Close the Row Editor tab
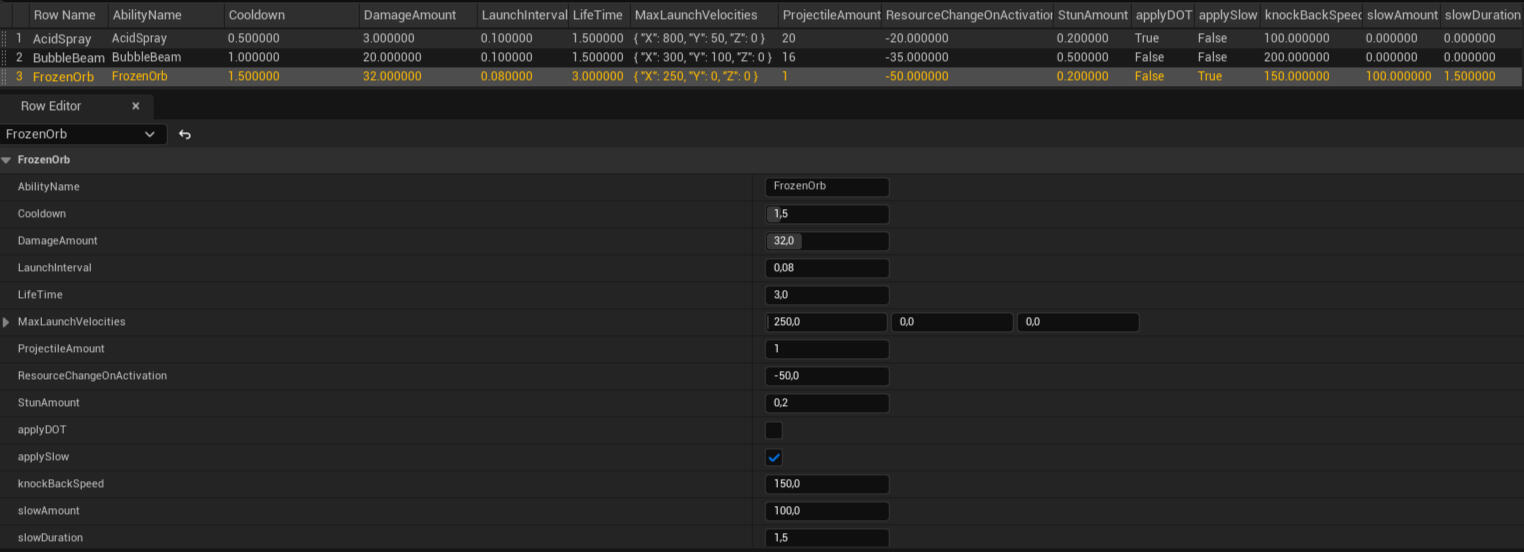 (136, 106)
